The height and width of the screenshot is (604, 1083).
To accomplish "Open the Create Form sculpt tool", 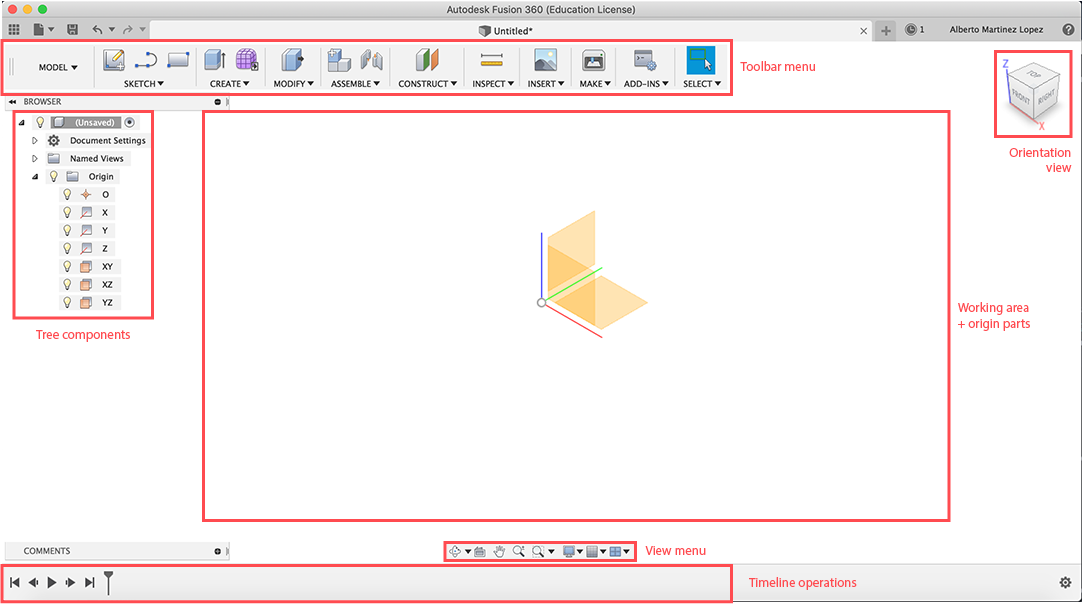I will [247, 60].
